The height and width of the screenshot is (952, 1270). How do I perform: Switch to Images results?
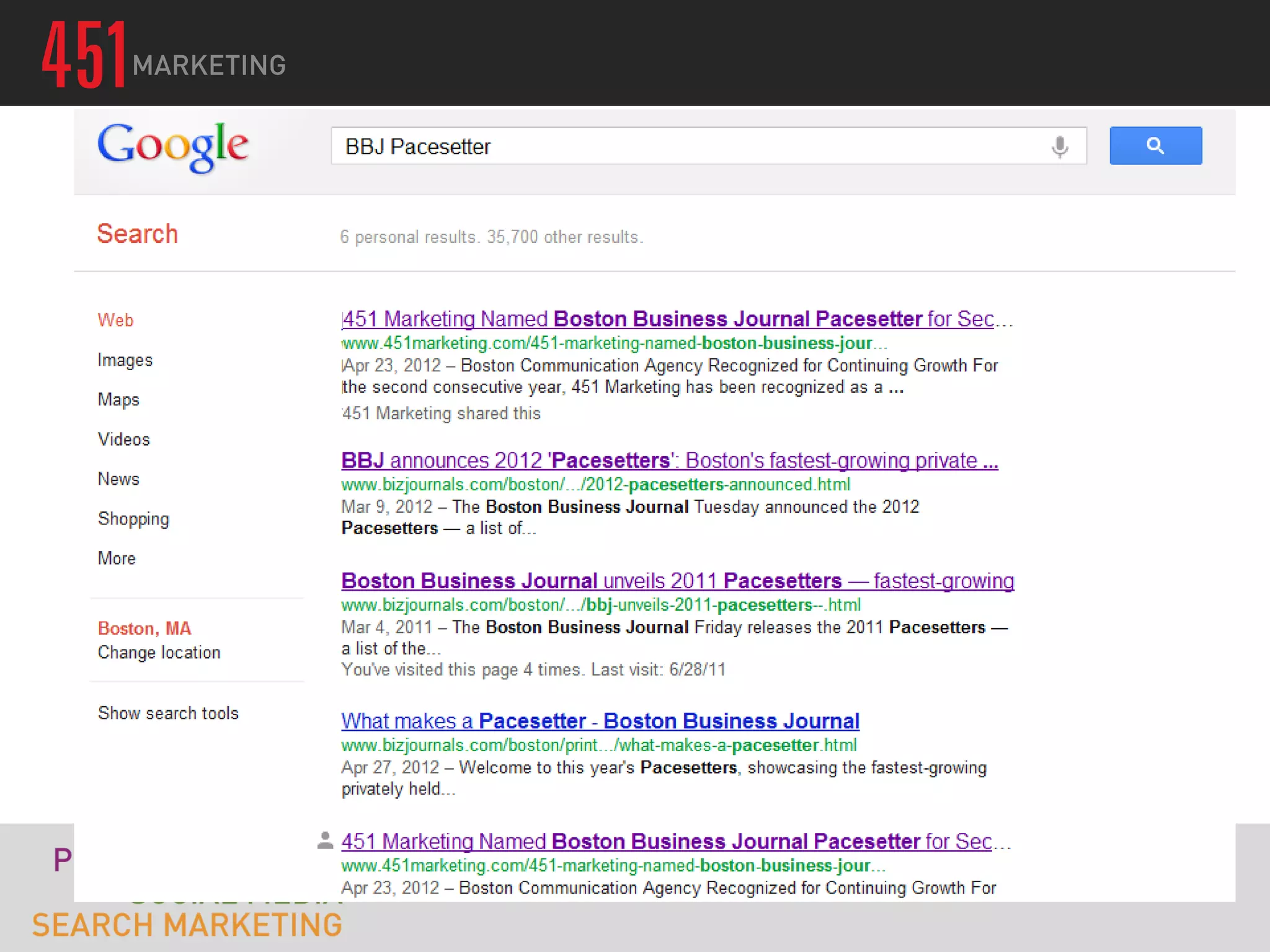[125, 360]
